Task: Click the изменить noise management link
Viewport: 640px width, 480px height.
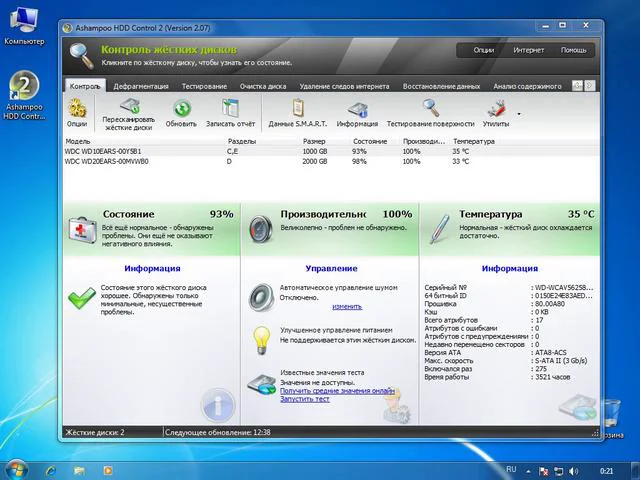Action: tap(347, 307)
